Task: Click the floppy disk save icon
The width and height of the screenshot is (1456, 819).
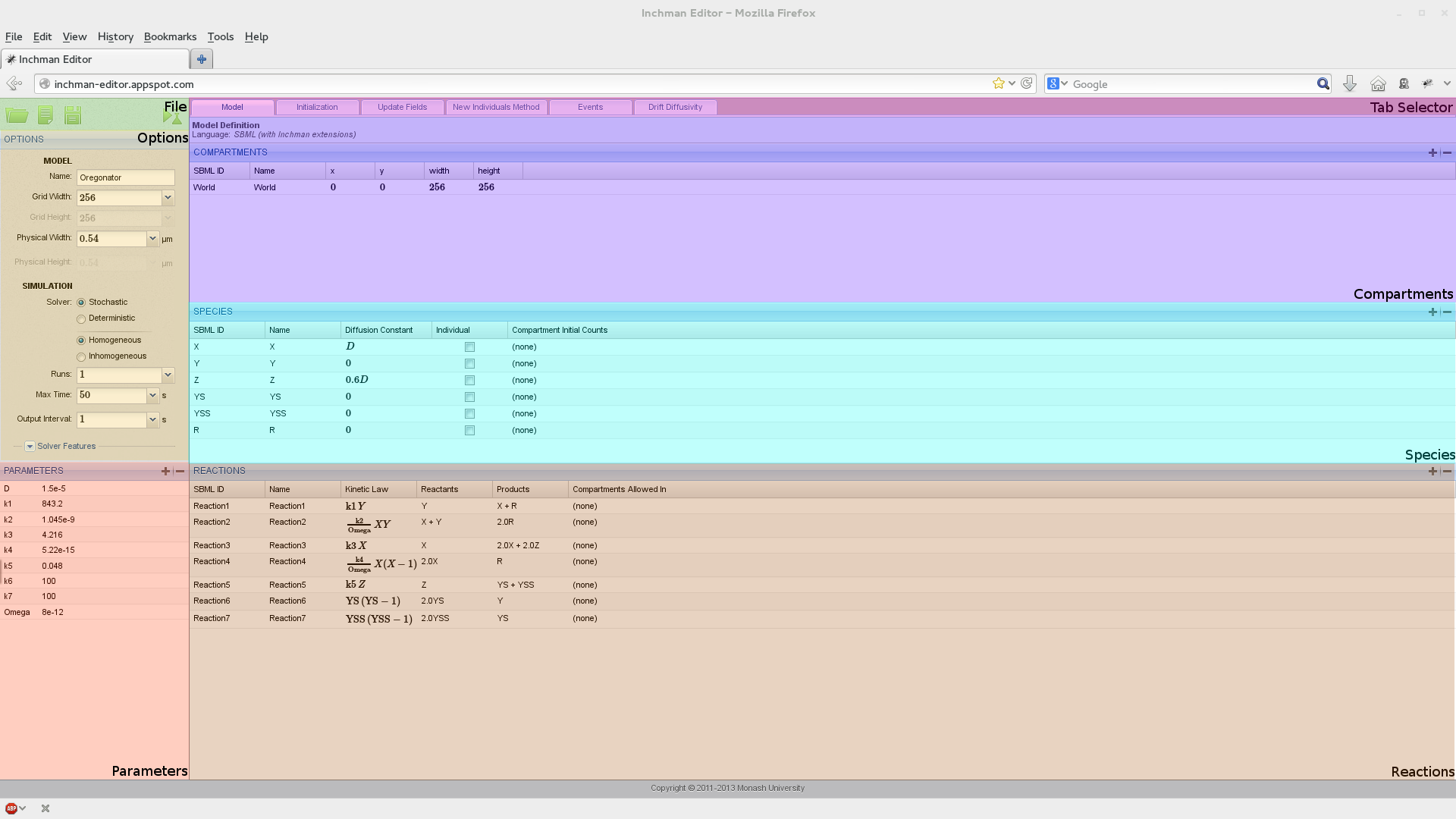Action: click(73, 115)
